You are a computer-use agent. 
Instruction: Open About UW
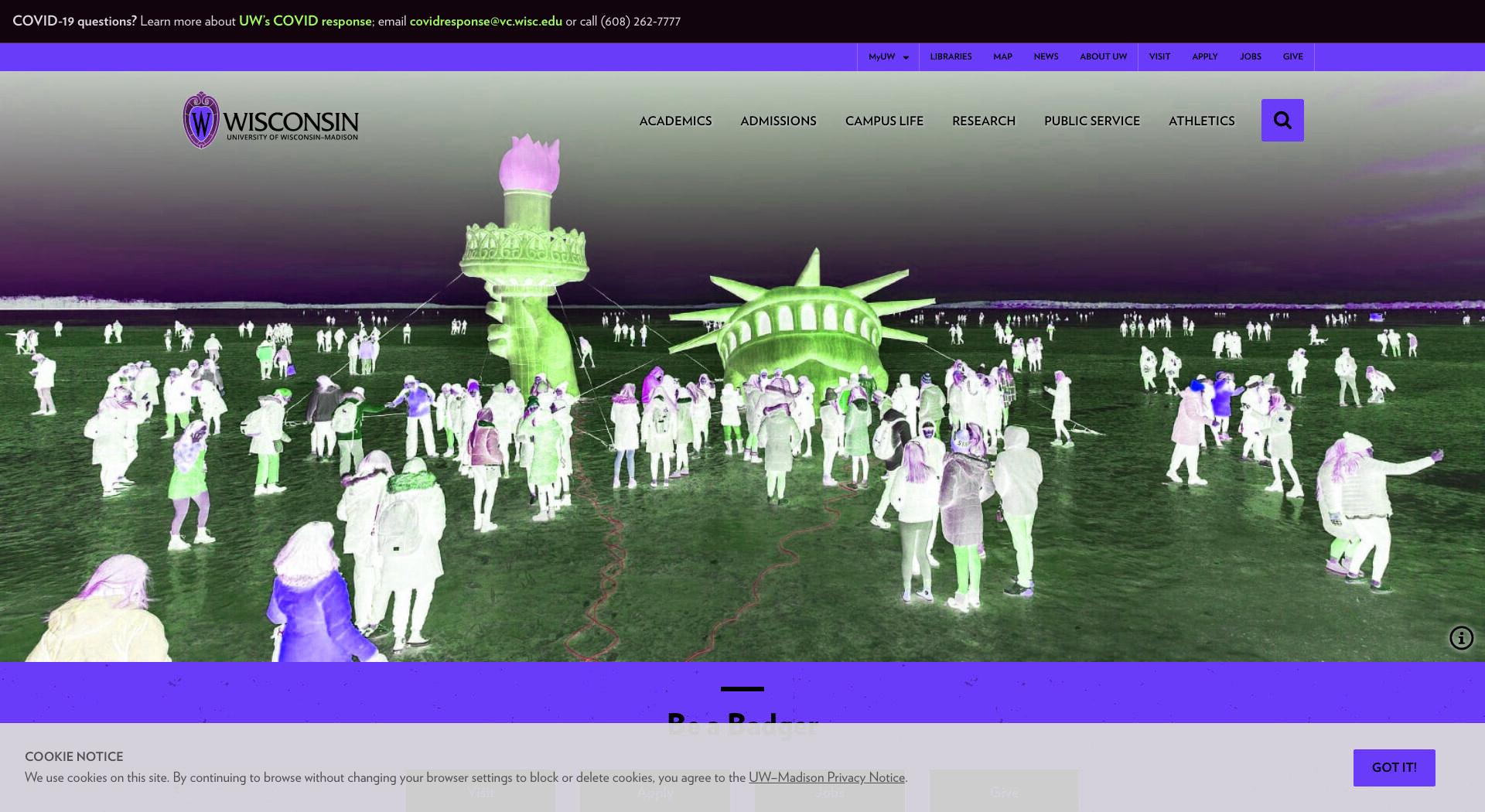coord(1103,56)
